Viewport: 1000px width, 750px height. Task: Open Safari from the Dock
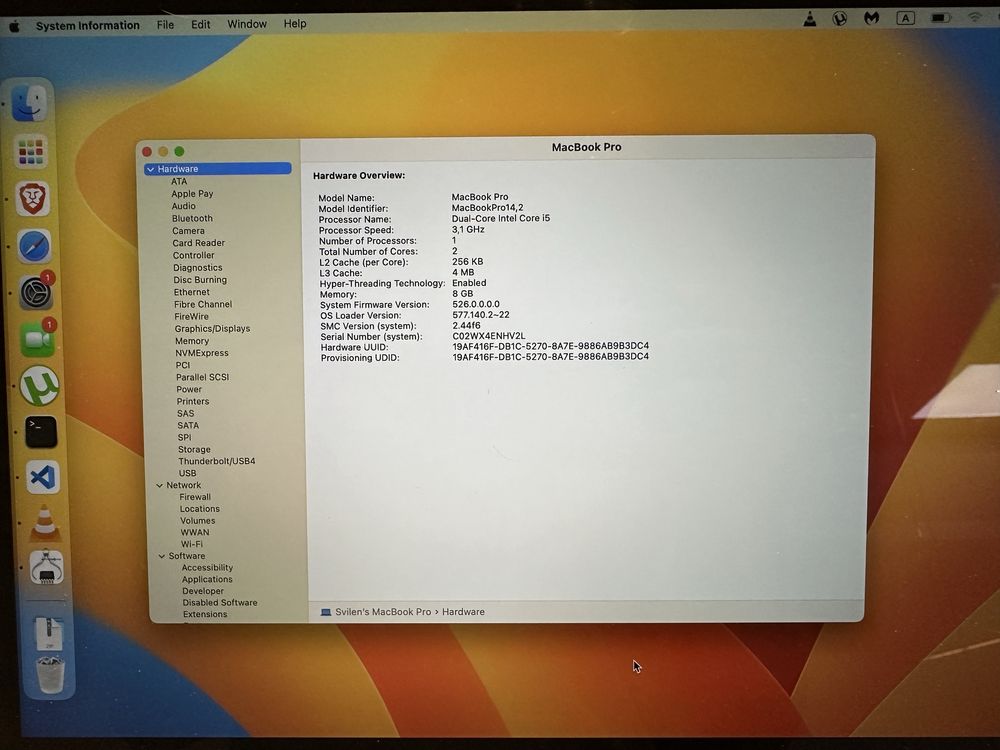[x=34, y=246]
